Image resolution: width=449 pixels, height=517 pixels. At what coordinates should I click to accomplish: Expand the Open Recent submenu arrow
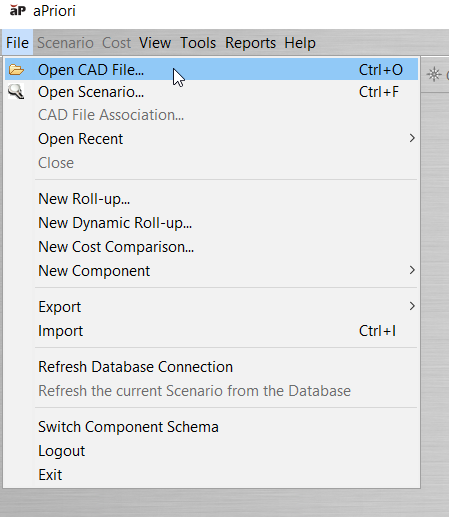tap(412, 138)
